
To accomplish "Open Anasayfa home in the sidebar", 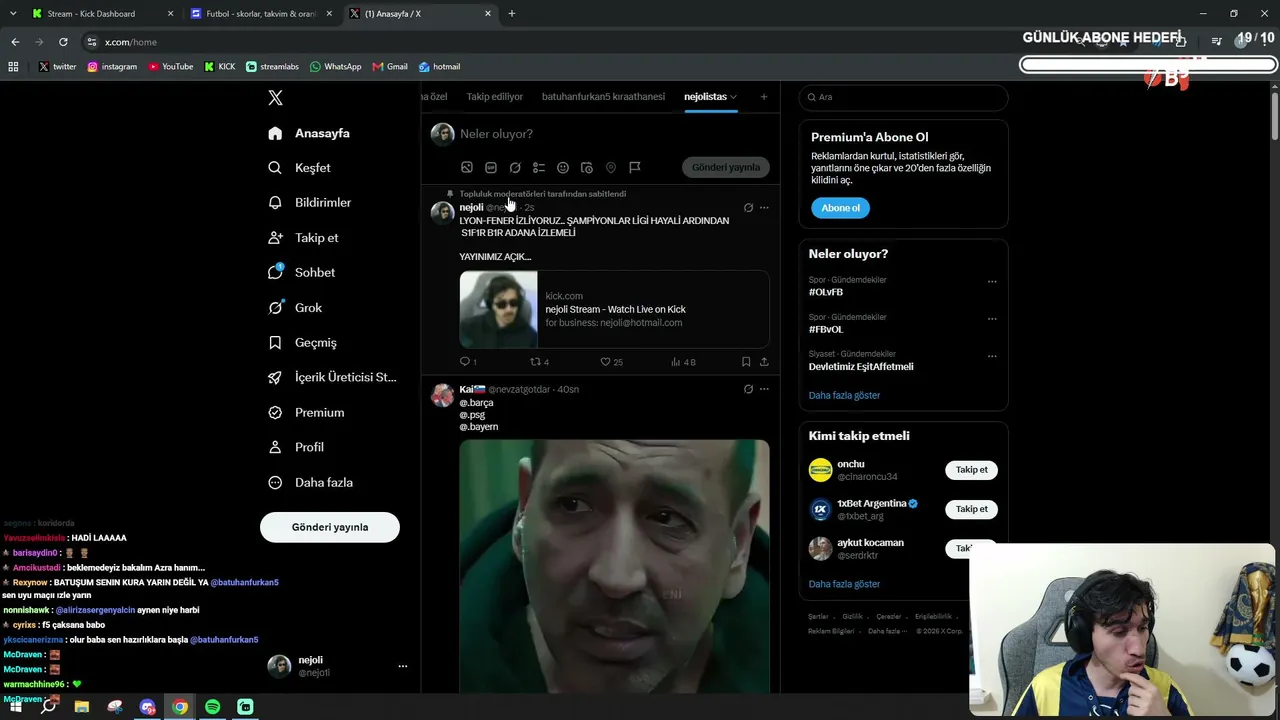I will [x=309, y=133].
